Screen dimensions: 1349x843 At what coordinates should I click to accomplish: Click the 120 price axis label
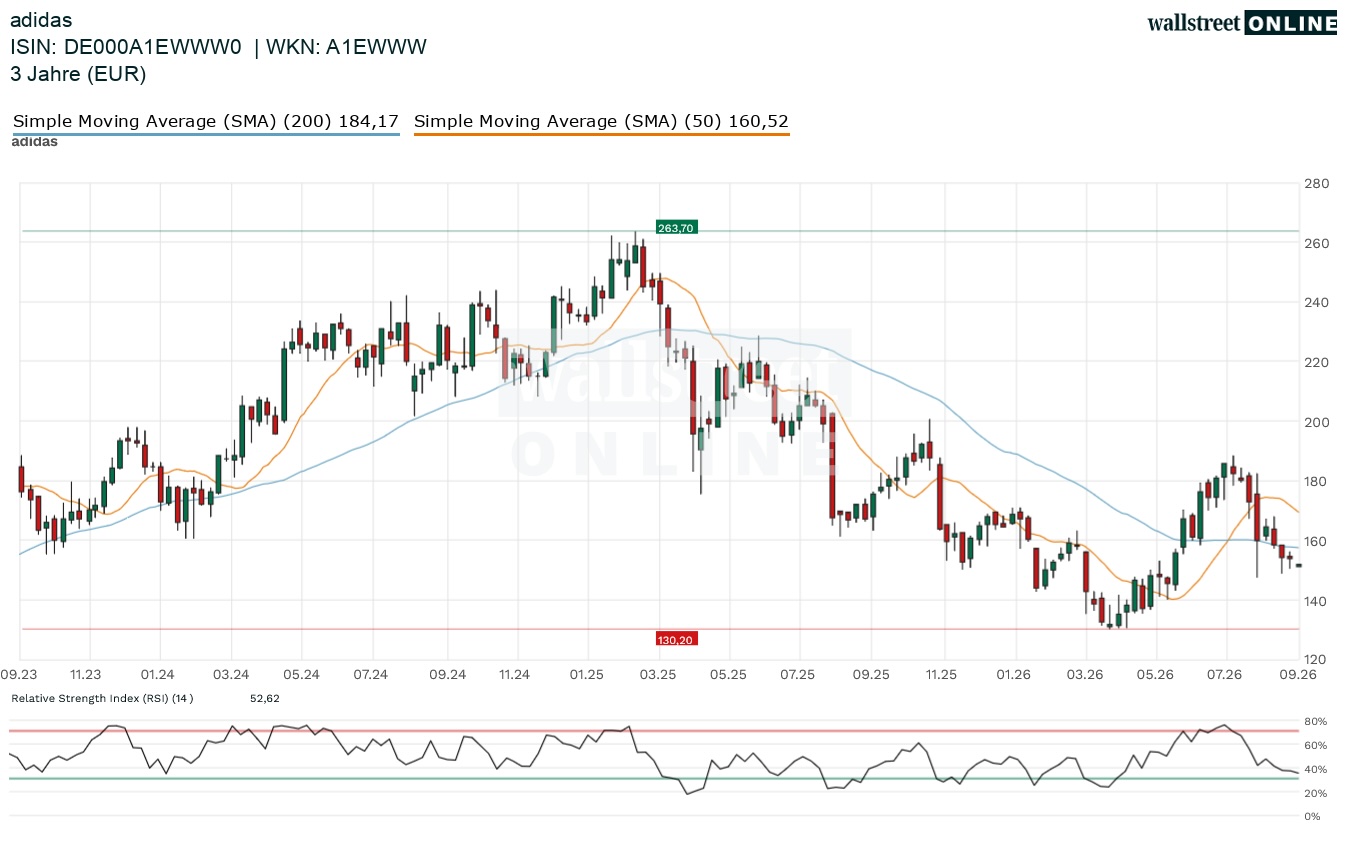coord(1316,660)
